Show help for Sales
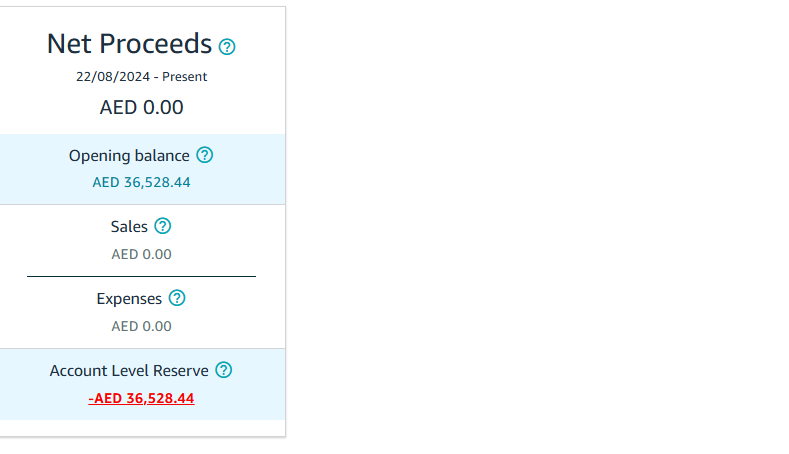The width and height of the screenshot is (789, 454). click(x=163, y=226)
